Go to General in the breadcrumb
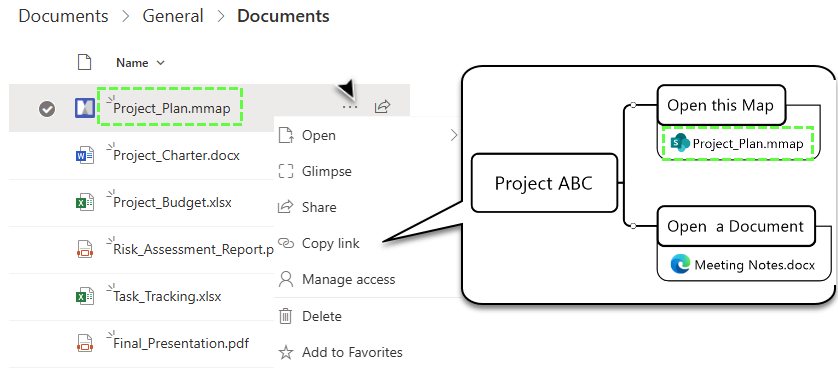This screenshot has width=838, height=373. (173, 16)
